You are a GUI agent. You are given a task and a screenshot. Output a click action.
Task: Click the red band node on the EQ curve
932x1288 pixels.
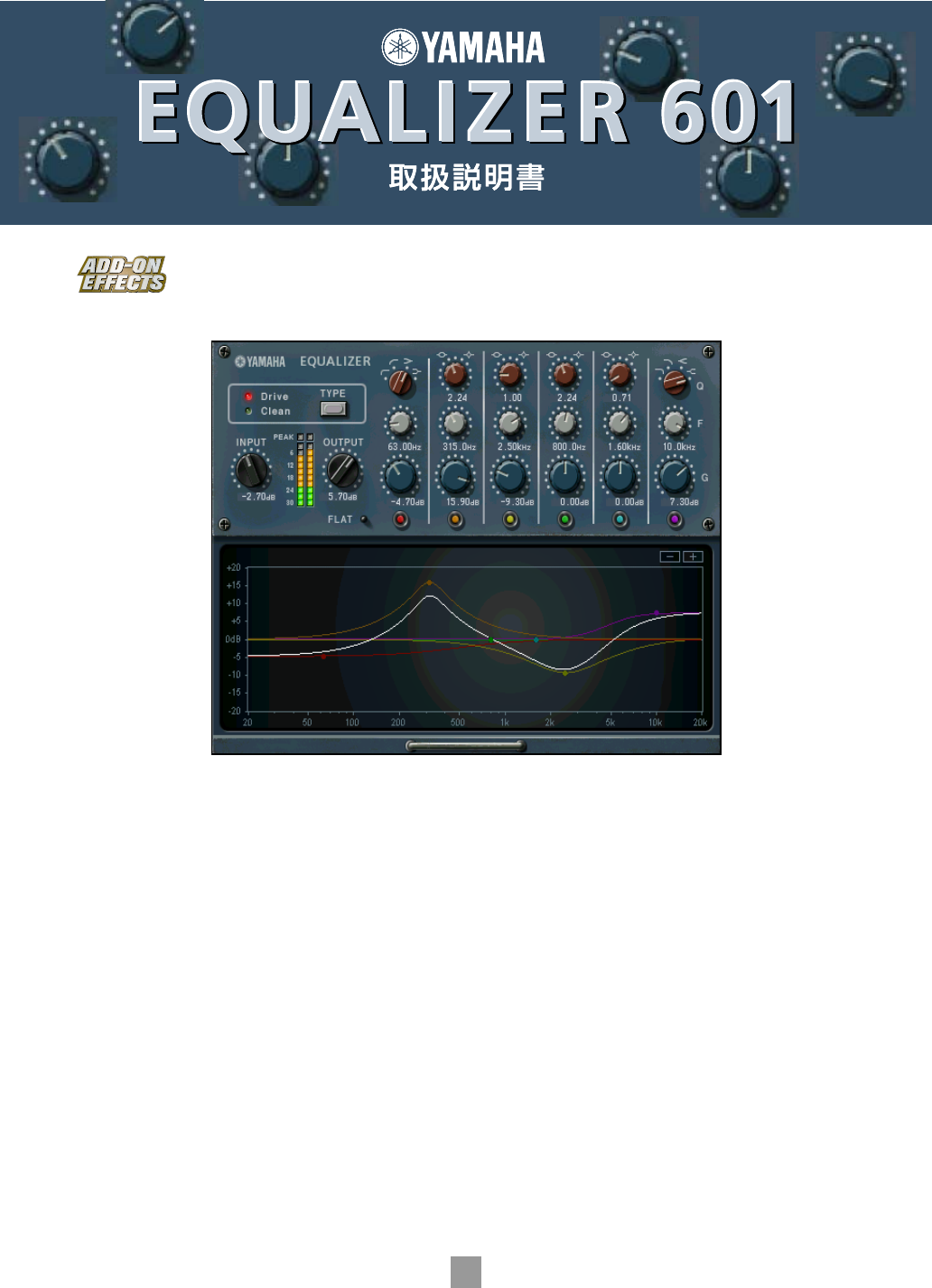click(x=323, y=657)
